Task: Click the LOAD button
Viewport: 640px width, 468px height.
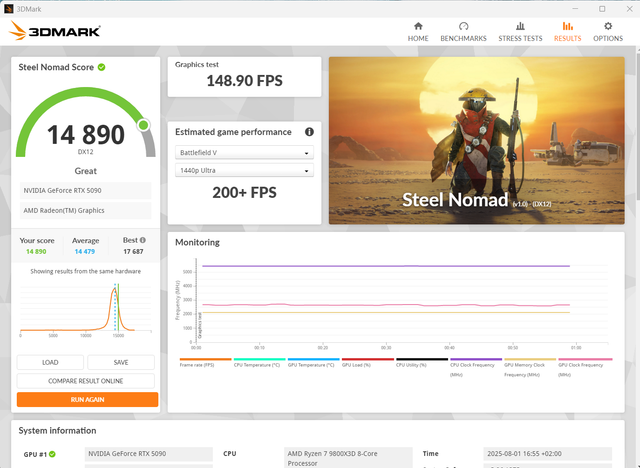Action: (50, 362)
